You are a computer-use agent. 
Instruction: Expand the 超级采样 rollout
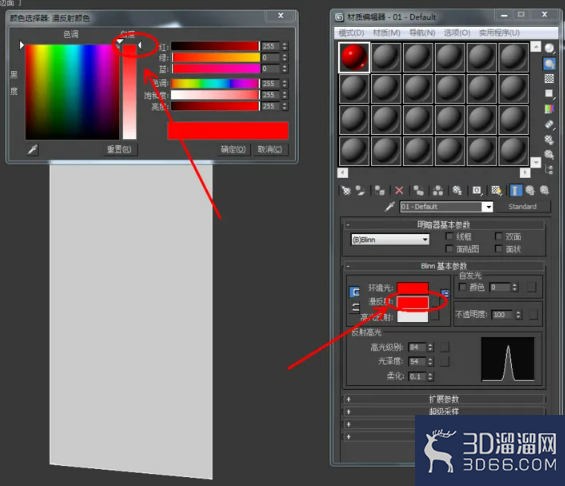click(x=444, y=411)
